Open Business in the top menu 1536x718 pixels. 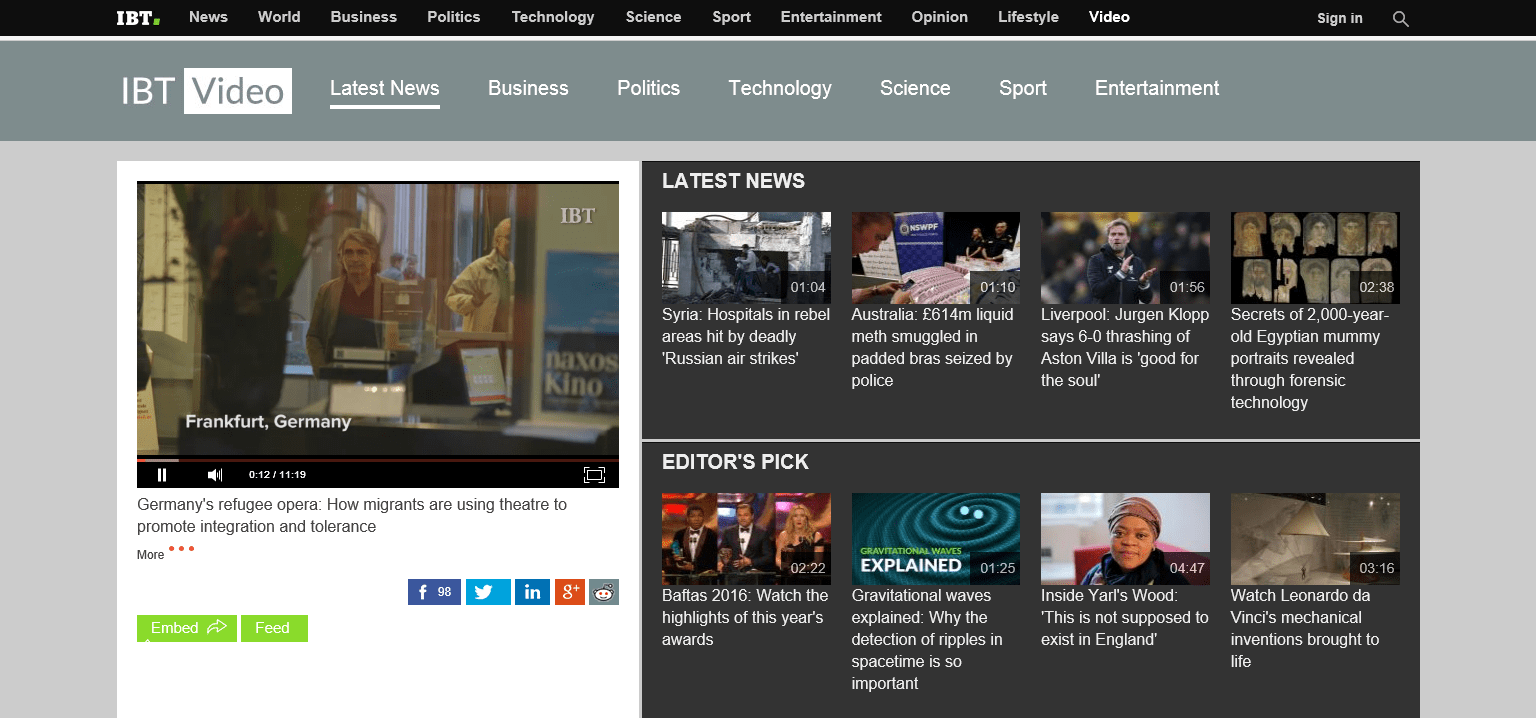(364, 17)
